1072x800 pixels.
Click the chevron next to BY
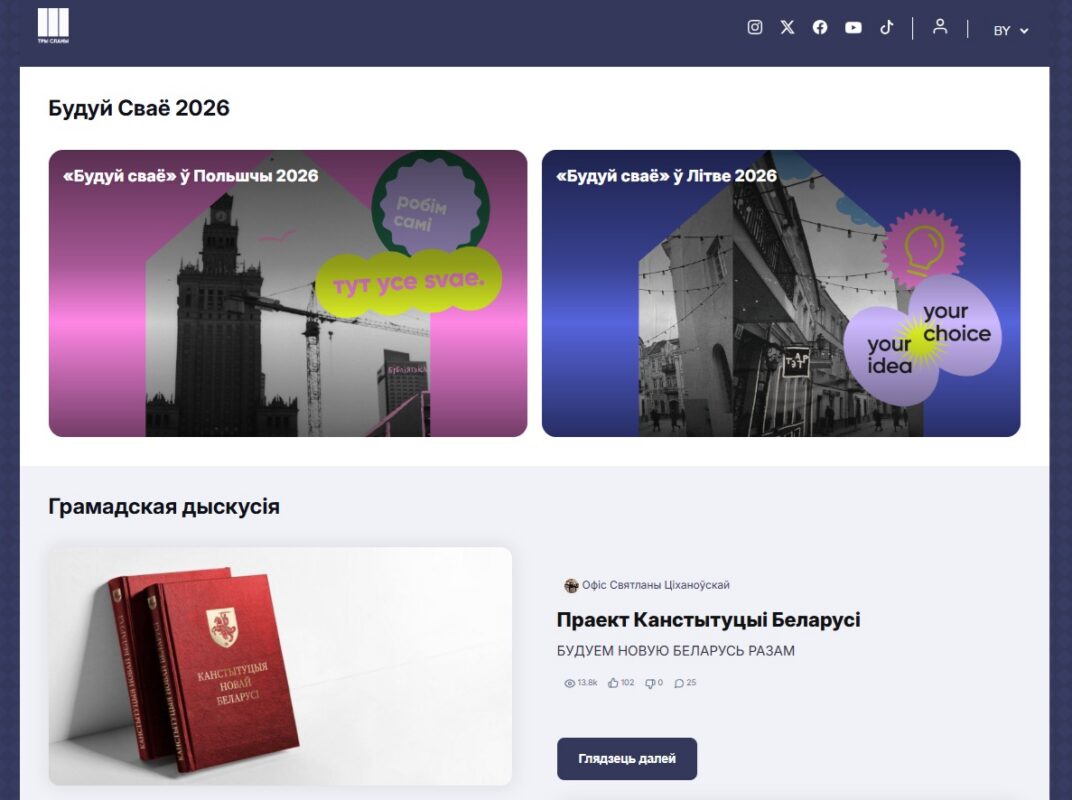tap(1024, 31)
